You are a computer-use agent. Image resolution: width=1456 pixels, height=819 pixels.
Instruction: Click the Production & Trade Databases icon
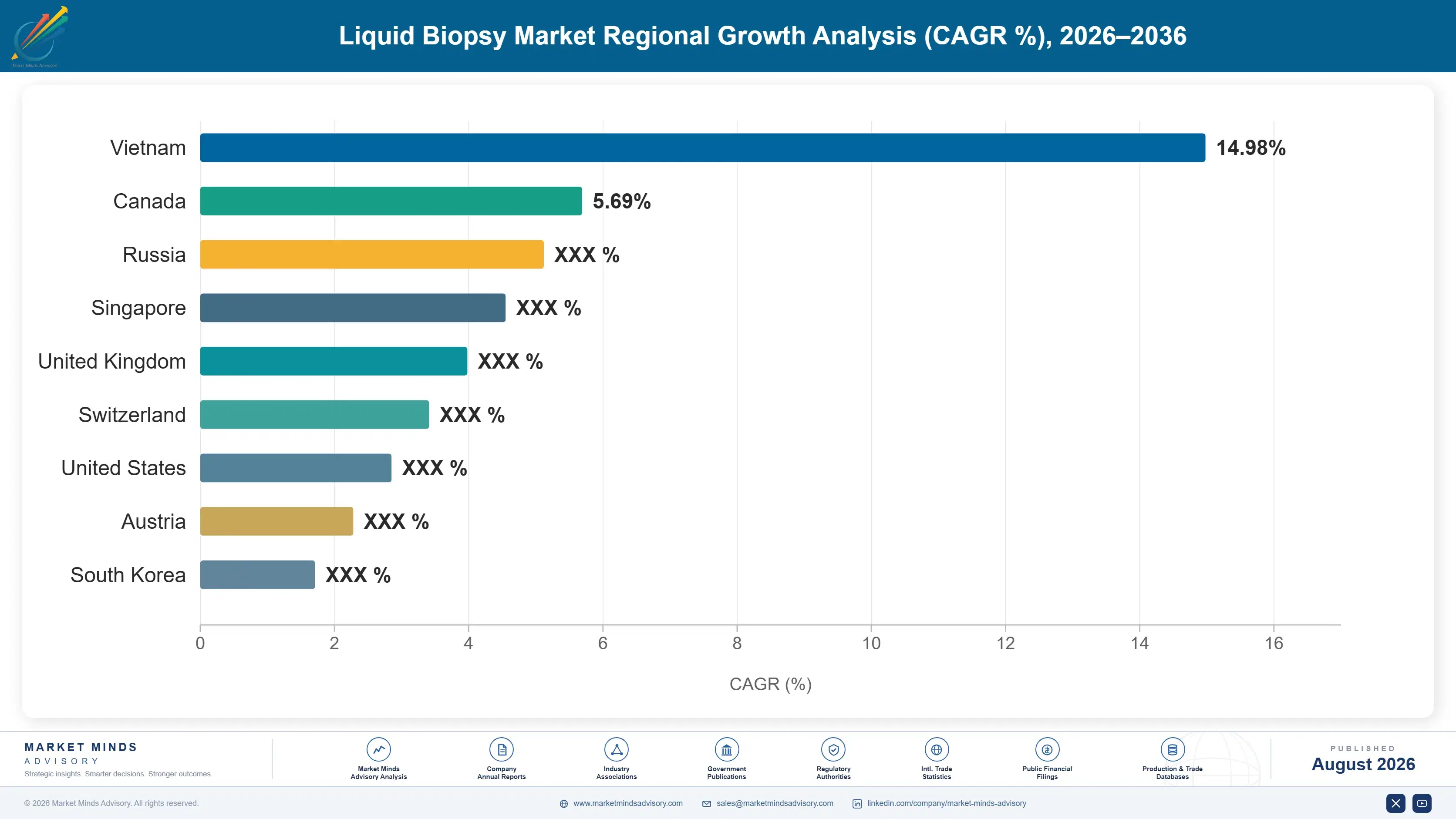[1172, 749]
